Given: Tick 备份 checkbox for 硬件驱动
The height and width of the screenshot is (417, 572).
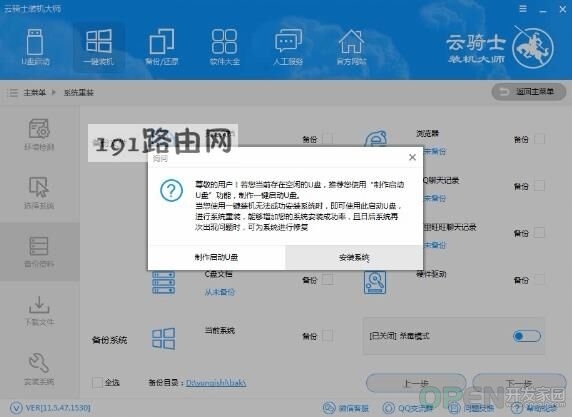Looking at the screenshot, I should pos(539,279).
